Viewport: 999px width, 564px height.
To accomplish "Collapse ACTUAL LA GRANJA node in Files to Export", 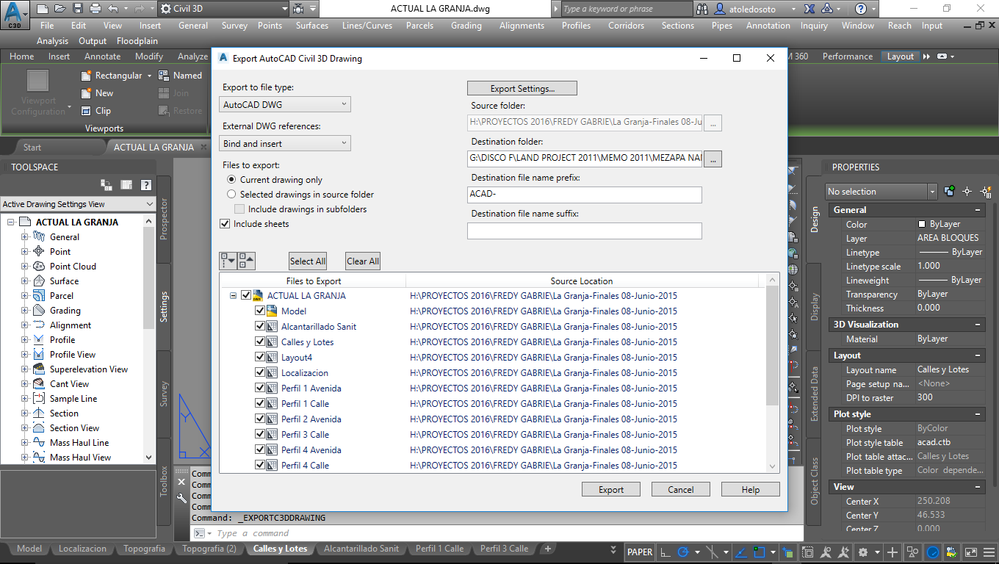I will click(x=233, y=296).
